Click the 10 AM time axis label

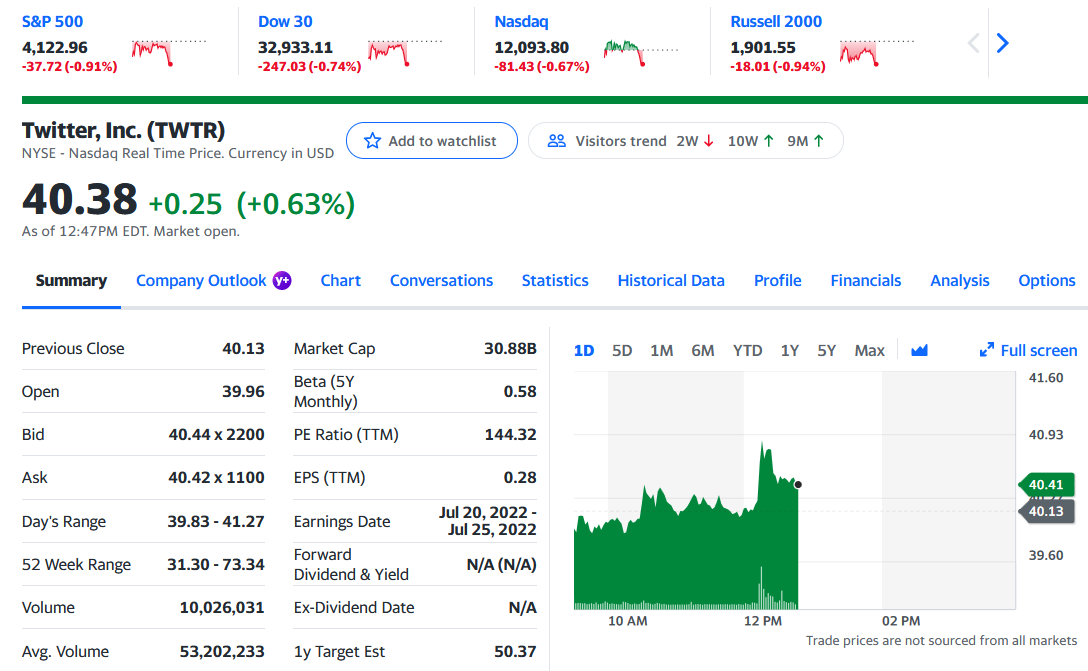pos(627,621)
